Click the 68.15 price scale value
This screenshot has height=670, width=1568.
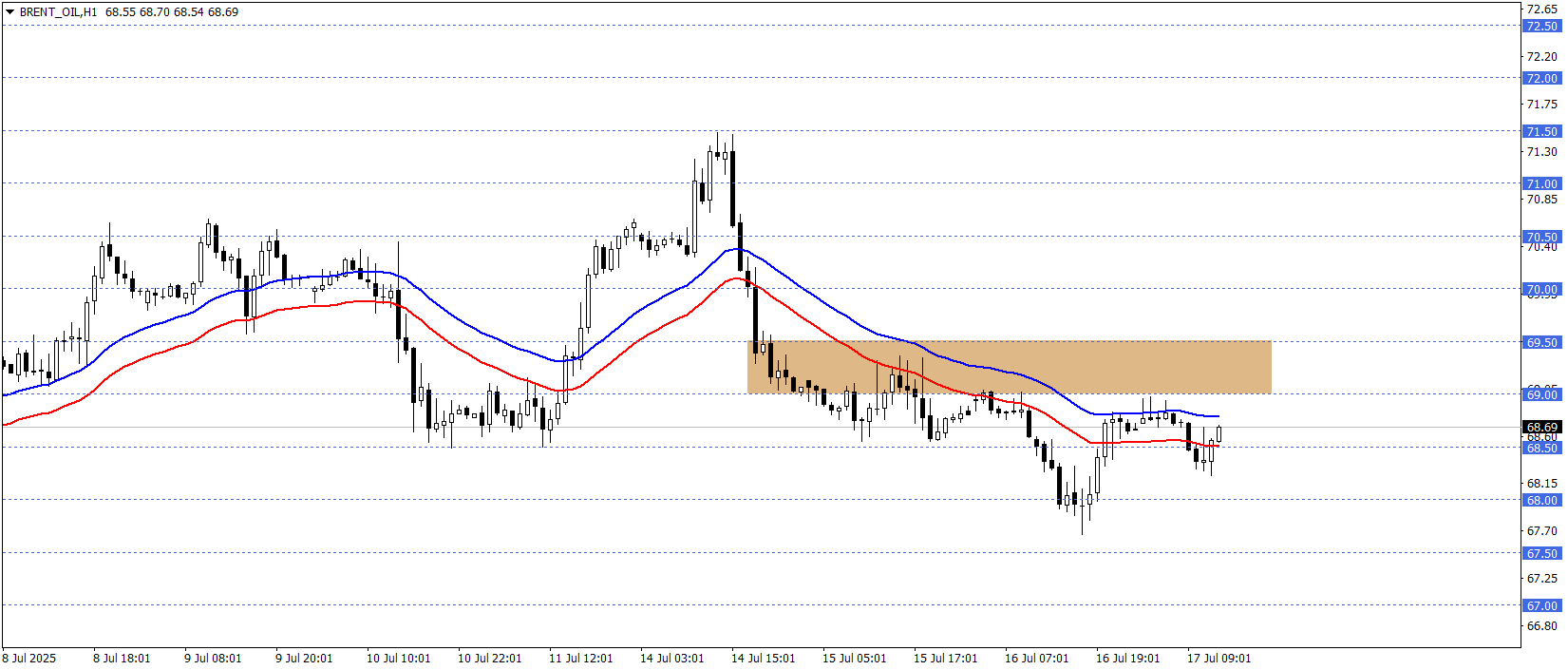[x=1541, y=484]
